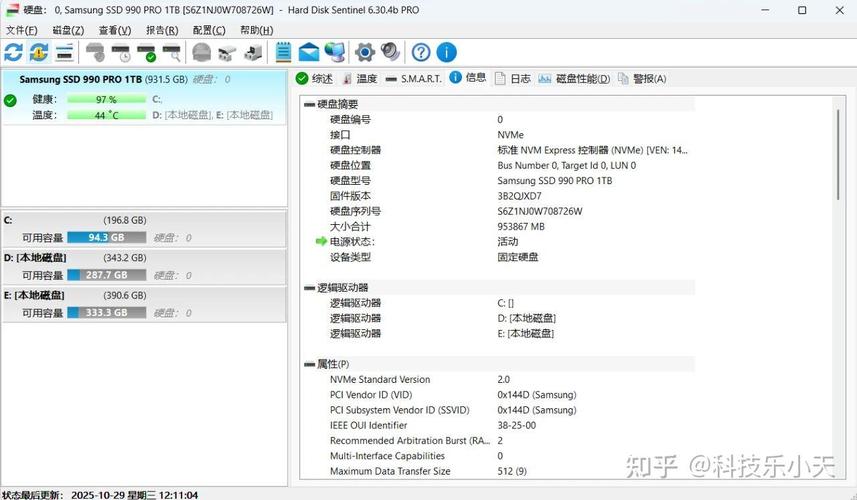
Task: Collapse the 逻辑驱动器 section
Action: click(x=309, y=287)
